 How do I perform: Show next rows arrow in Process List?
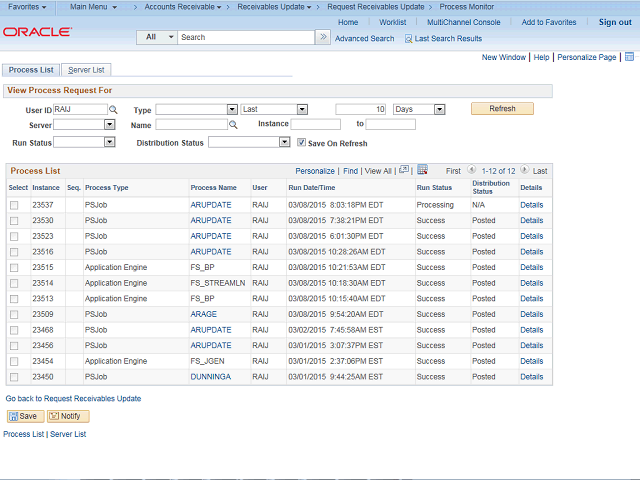tap(525, 171)
